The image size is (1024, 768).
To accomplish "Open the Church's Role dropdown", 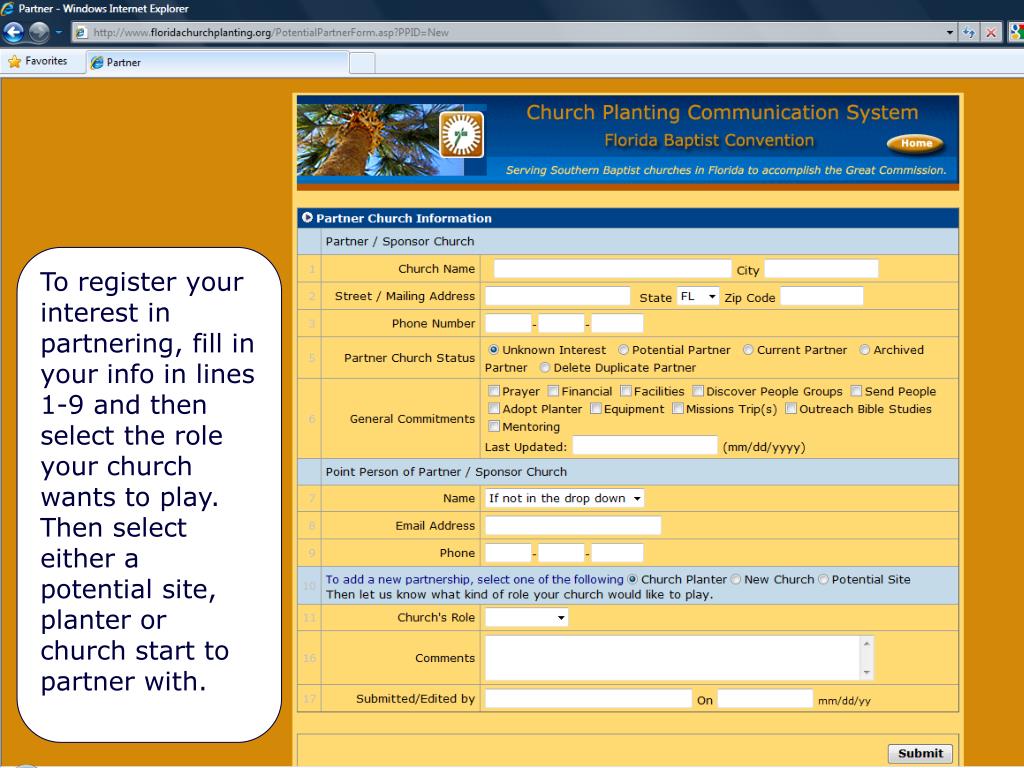I will 526,617.
